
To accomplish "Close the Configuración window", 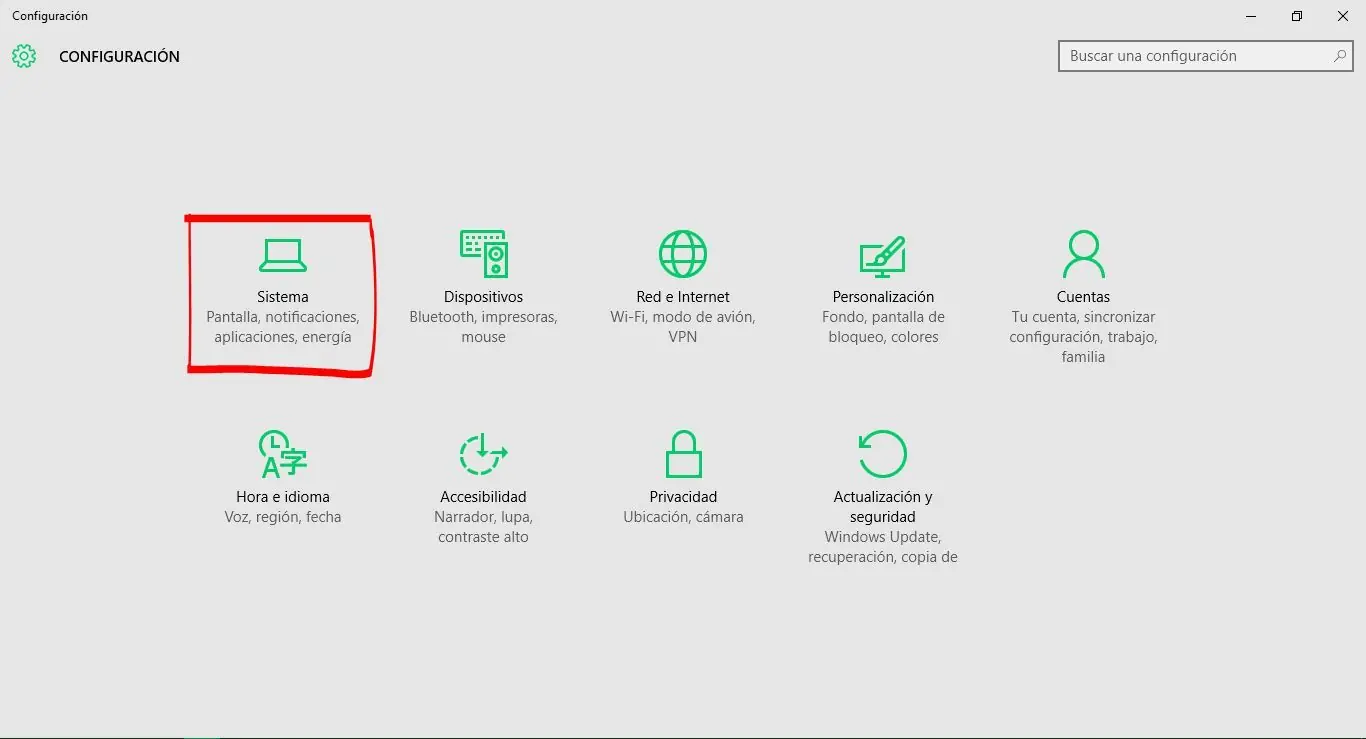I will [1343, 16].
